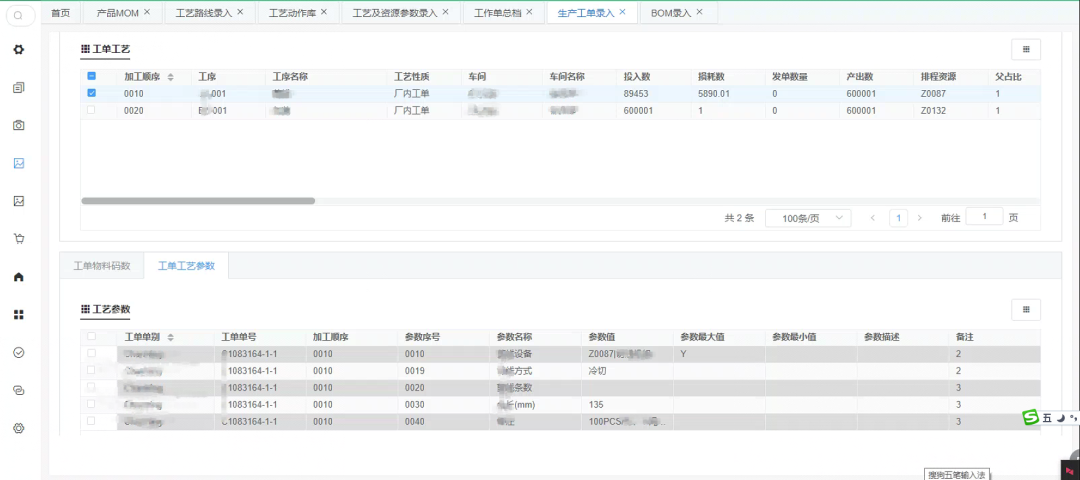
Task: Switch to the BOM录入 tab
Action: [x=671, y=13]
